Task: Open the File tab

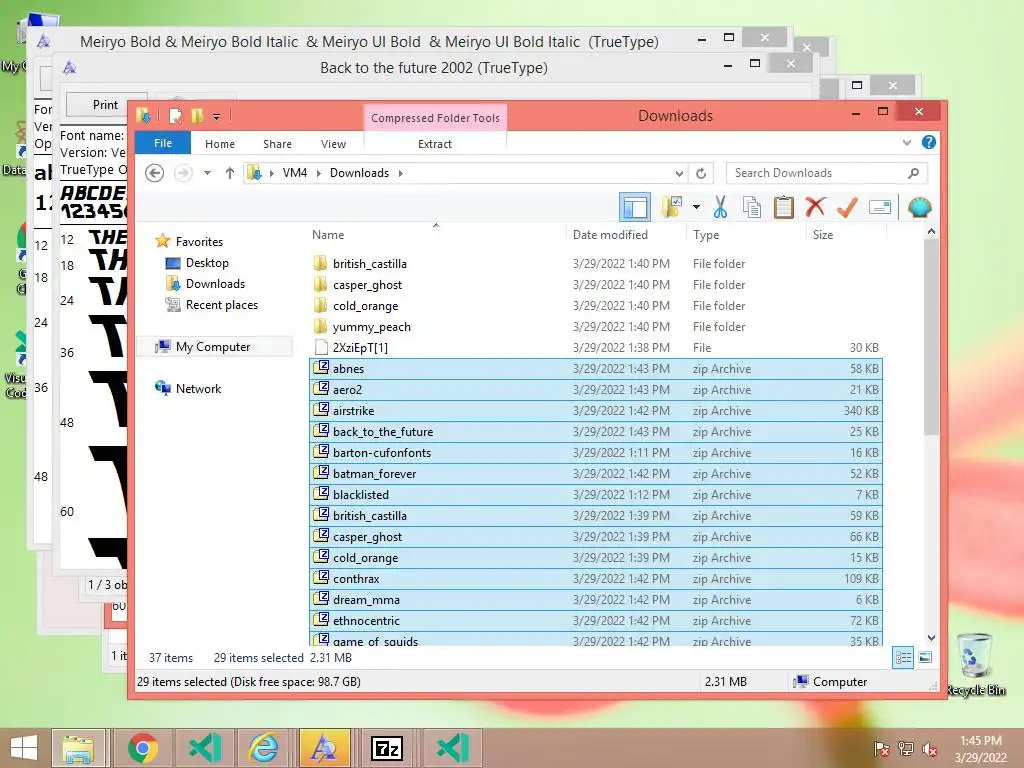Action: [x=163, y=143]
